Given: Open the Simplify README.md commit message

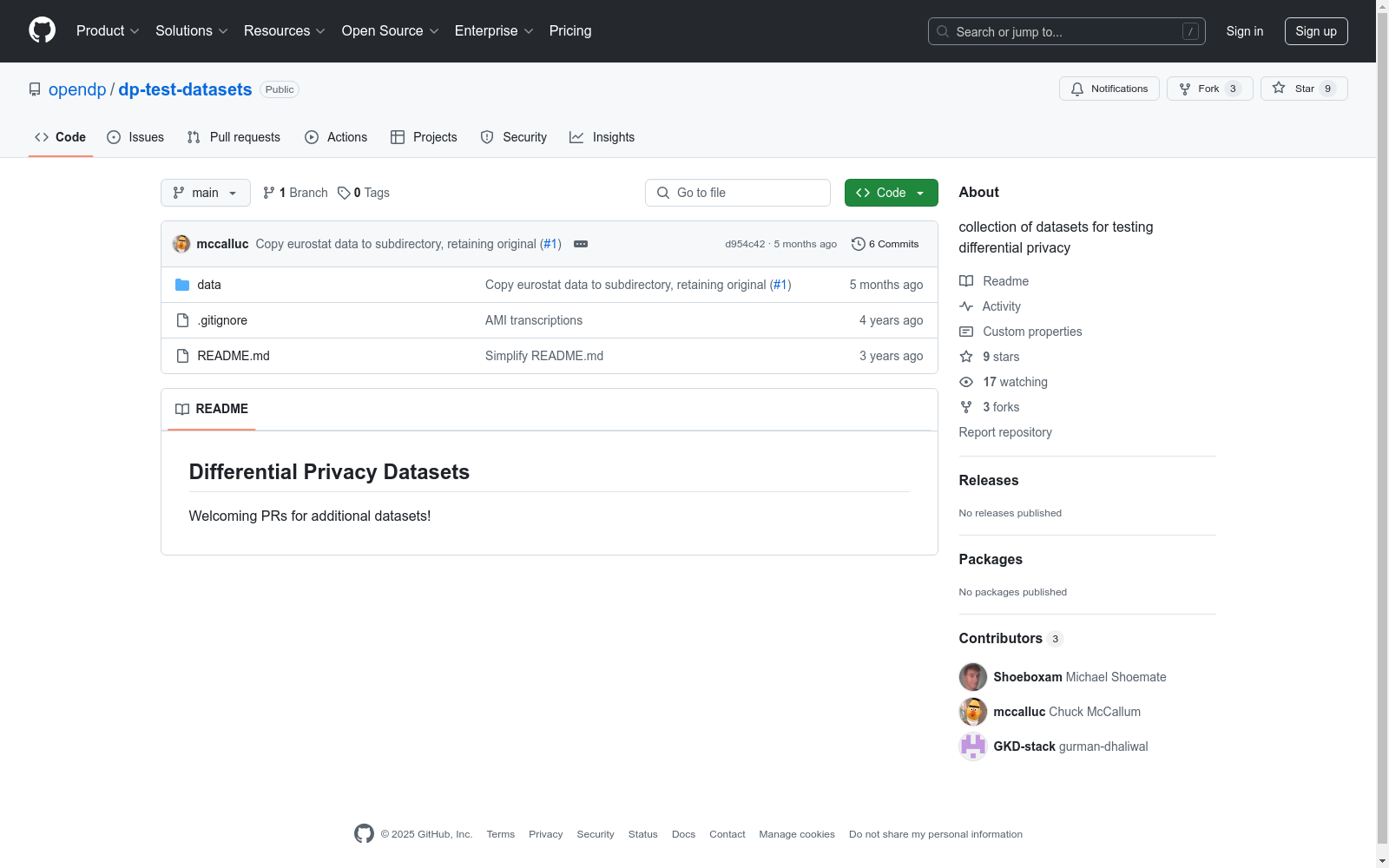Looking at the screenshot, I should coord(544,356).
